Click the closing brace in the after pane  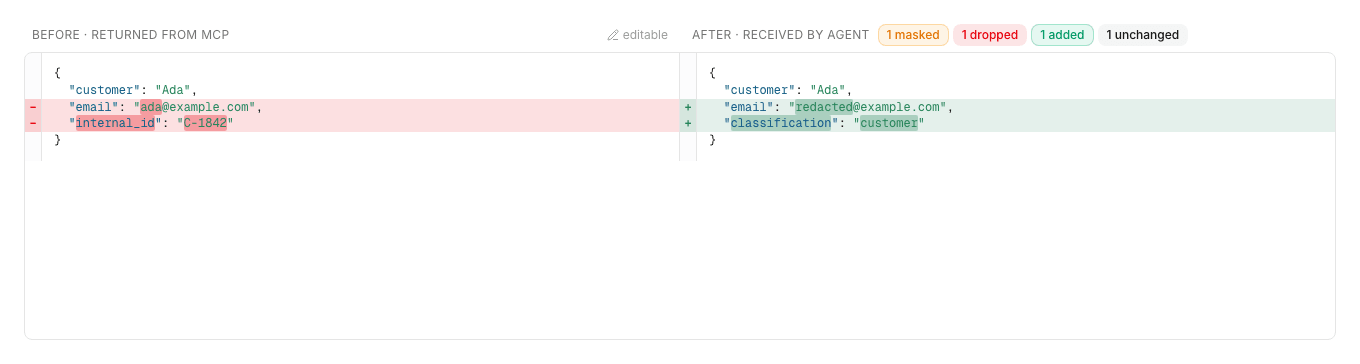coord(713,140)
